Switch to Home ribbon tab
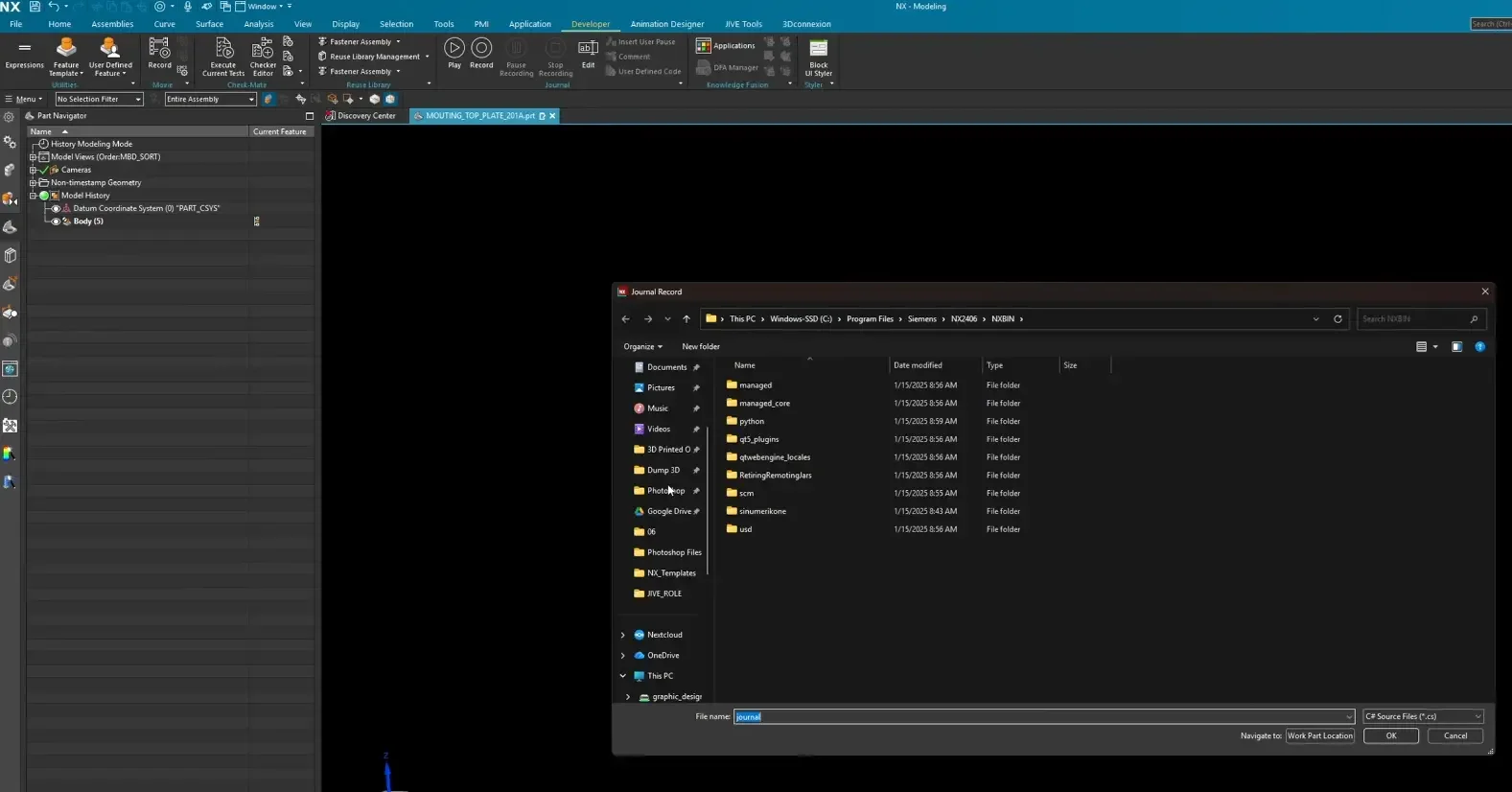The width and height of the screenshot is (1512, 792). (x=59, y=24)
